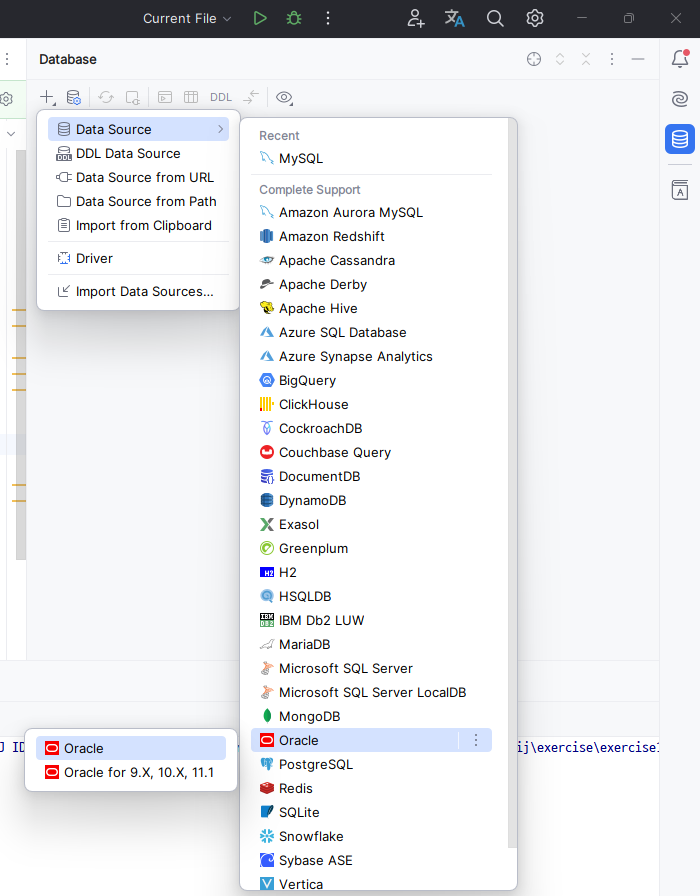
Task: Select ClickHouse
Action: 371,405
